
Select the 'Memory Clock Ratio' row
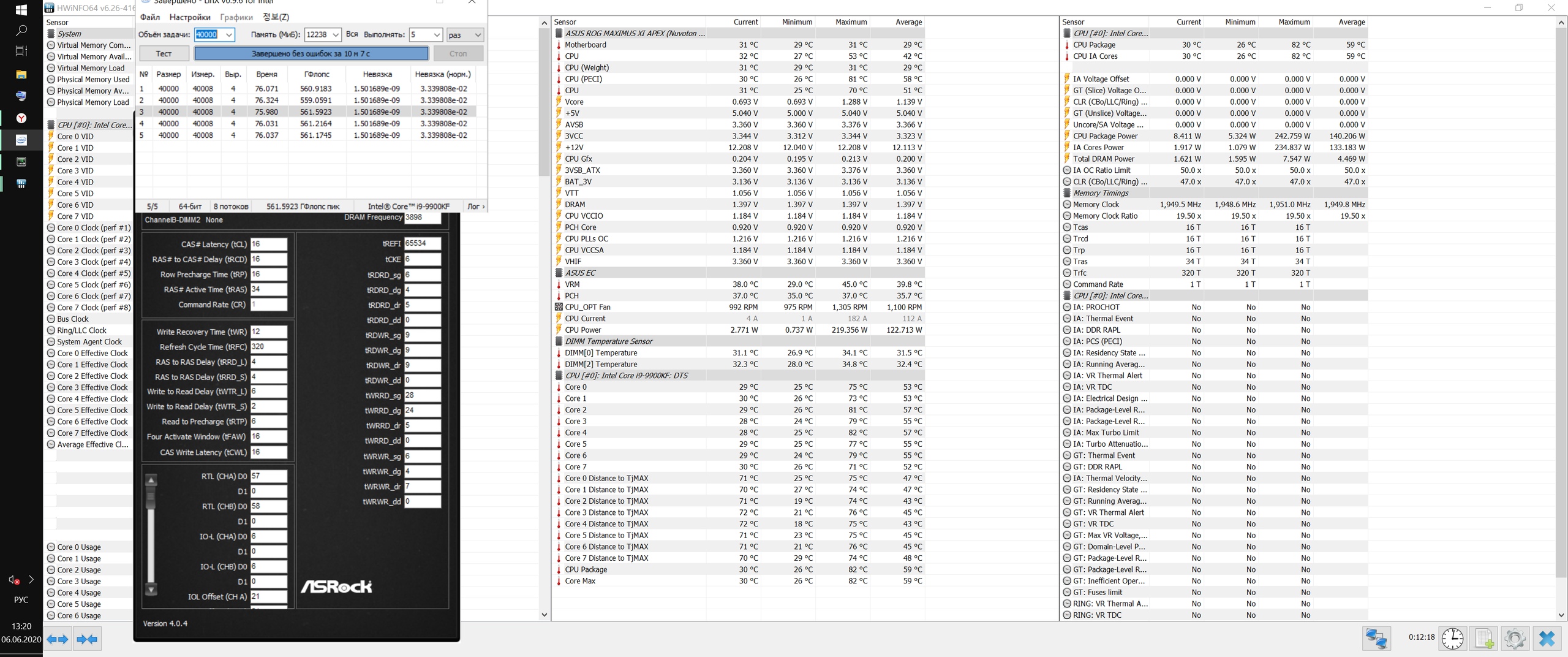coord(1214,216)
